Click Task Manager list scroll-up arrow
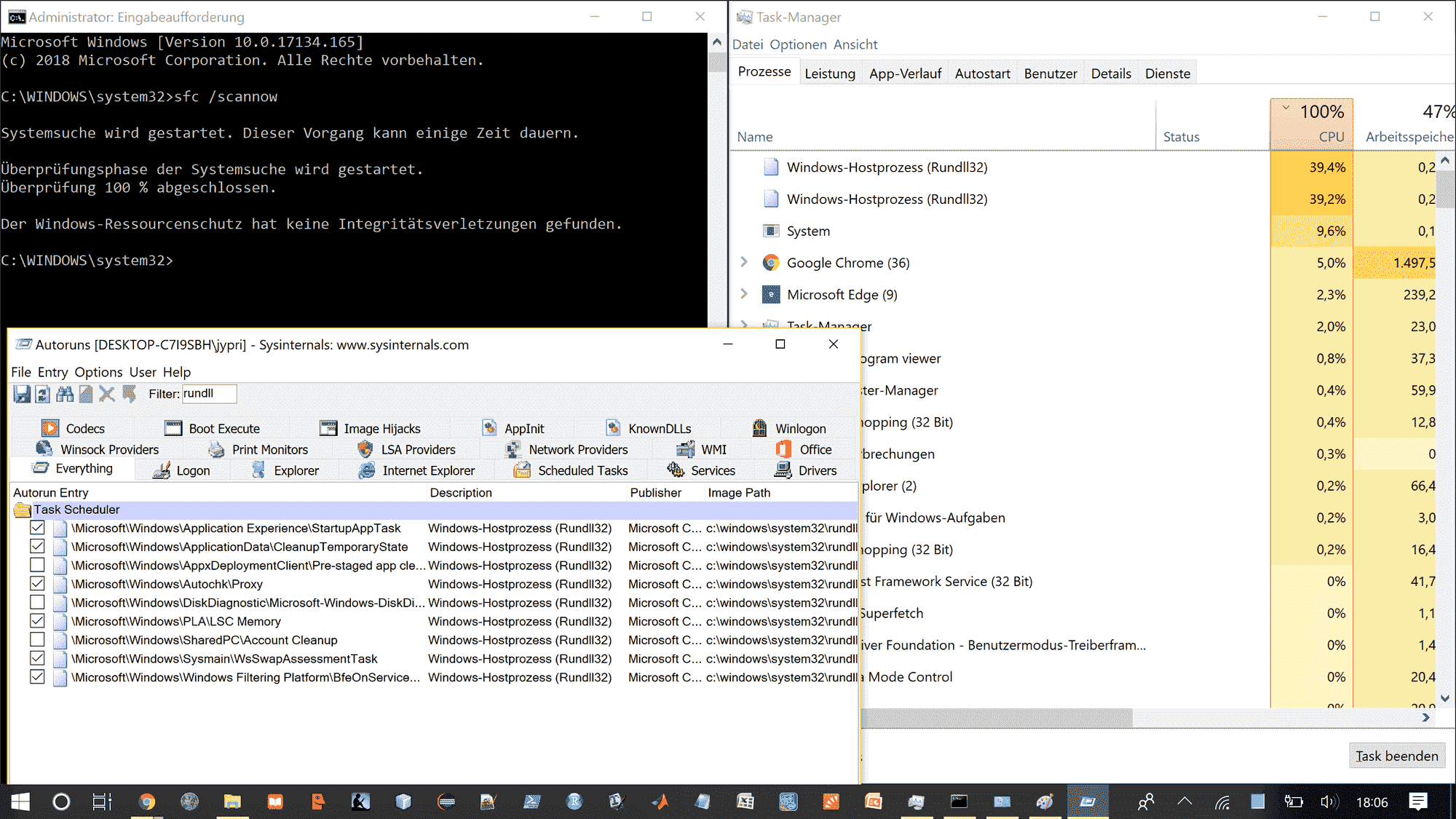 [1445, 160]
